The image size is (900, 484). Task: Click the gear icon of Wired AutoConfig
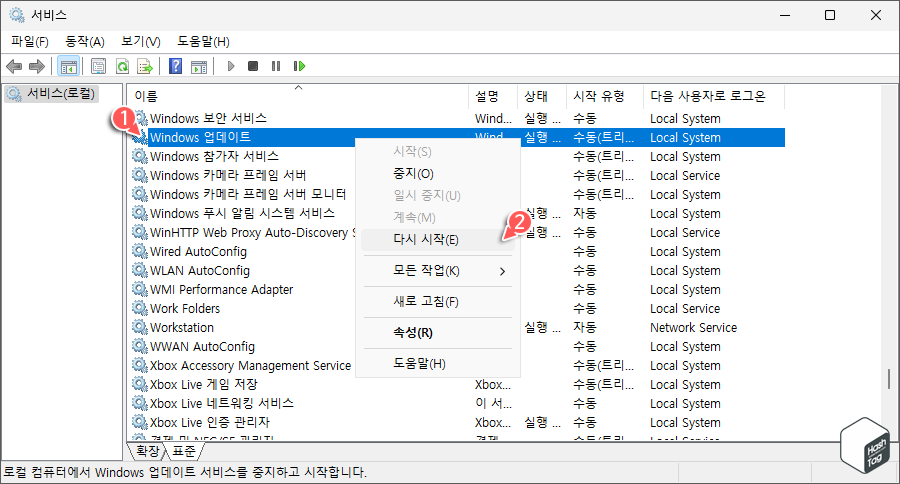140,251
